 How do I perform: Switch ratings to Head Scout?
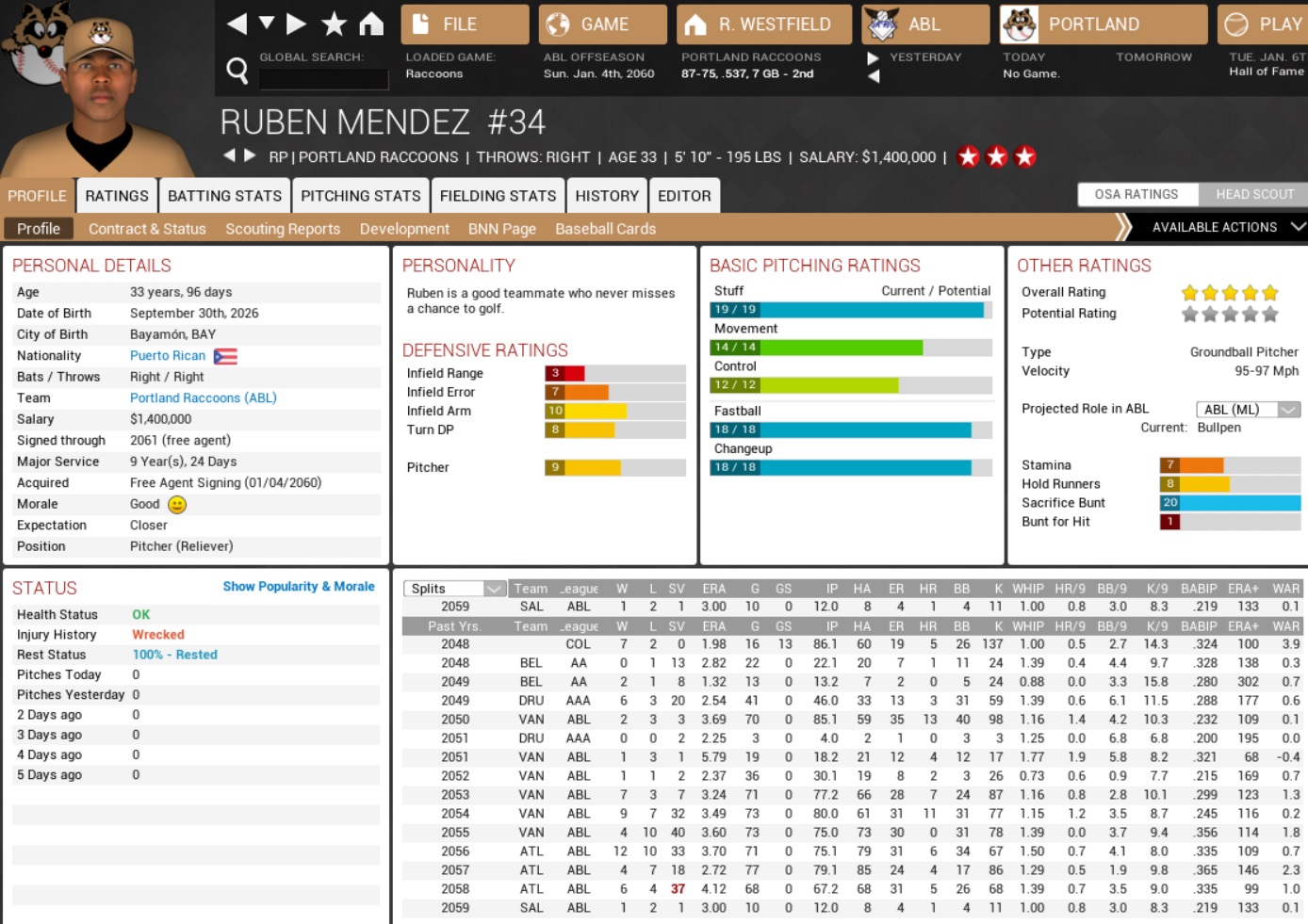[x=1253, y=194]
